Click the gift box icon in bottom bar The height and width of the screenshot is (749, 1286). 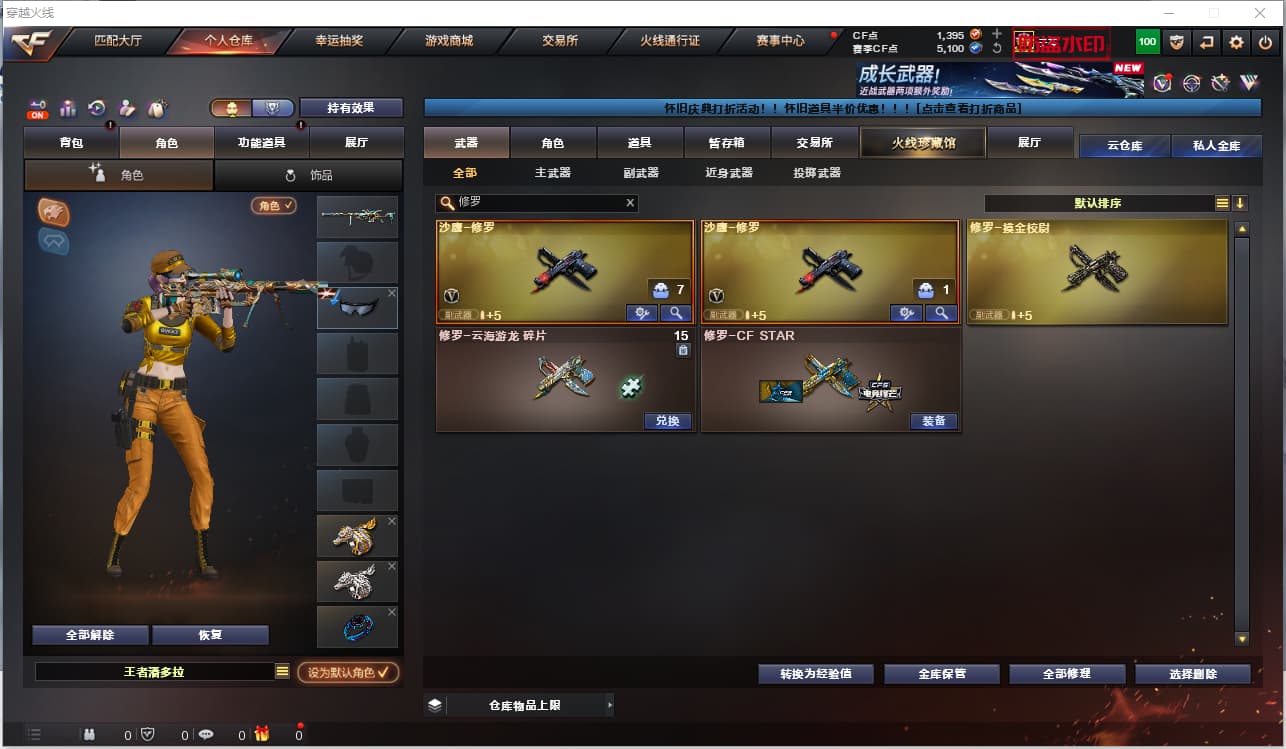[x=262, y=734]
